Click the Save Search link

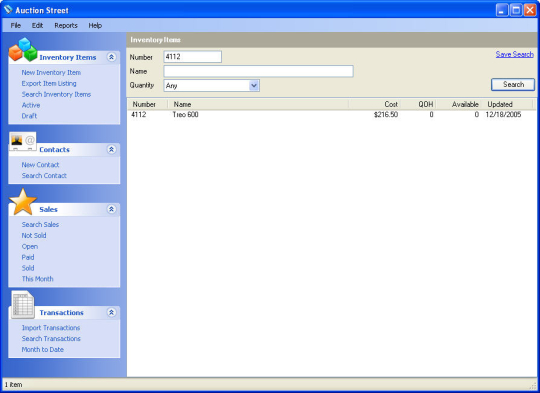coord(515,54)
